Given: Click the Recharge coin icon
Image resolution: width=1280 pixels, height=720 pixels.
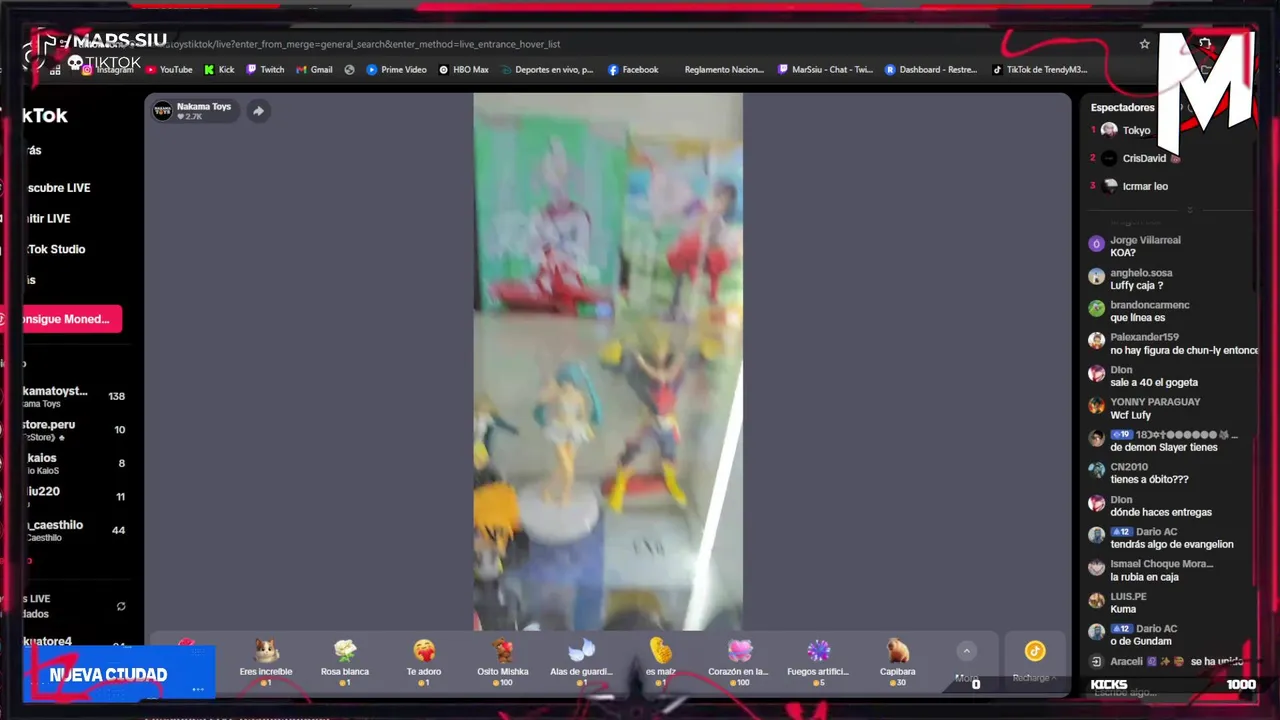Looking at the screenshot, I should coord(1035,651).
